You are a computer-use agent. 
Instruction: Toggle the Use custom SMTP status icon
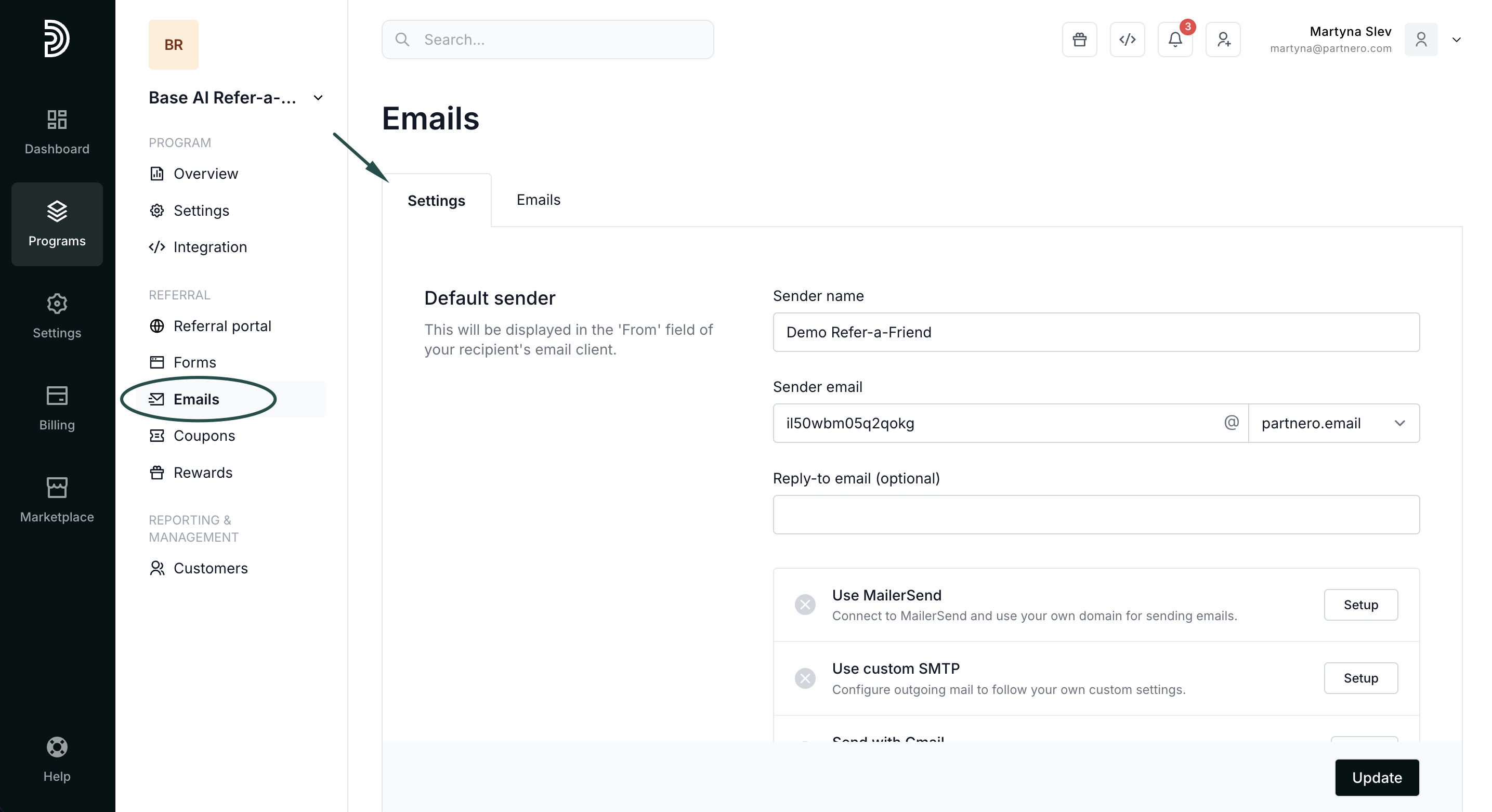tap(805, 678)
